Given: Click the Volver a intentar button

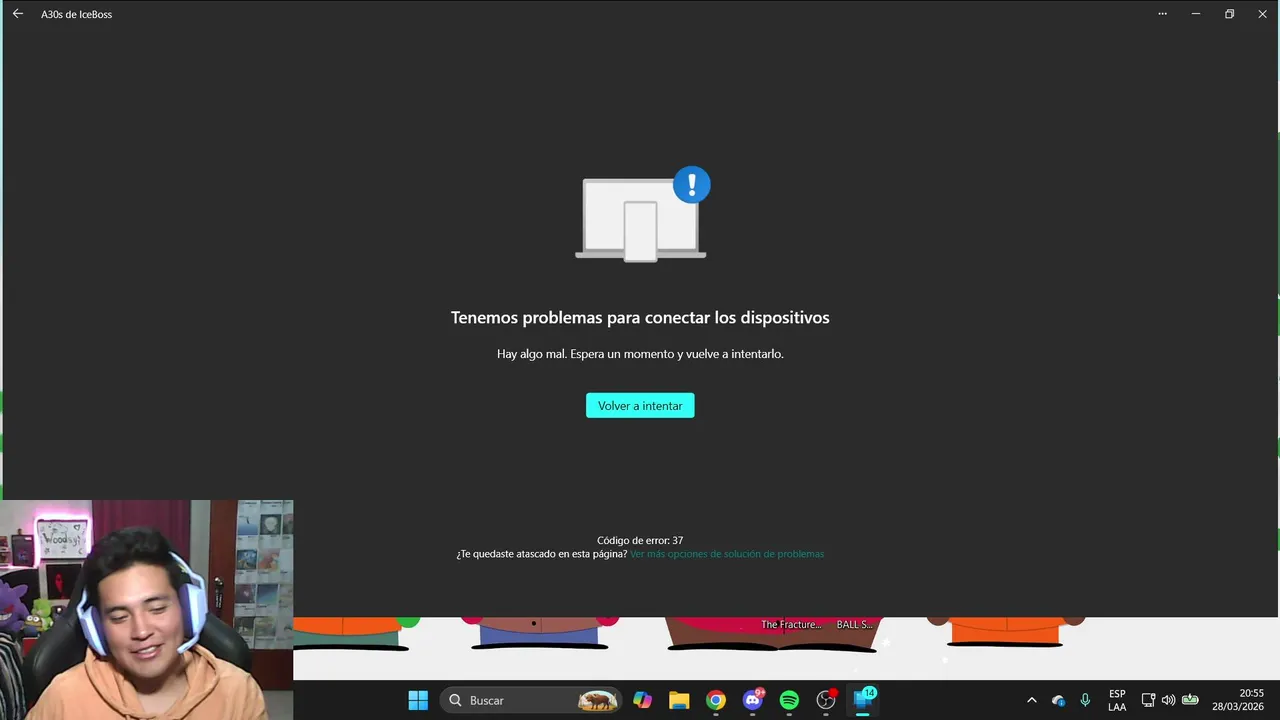Looking at the screenshot, I should [640, 406].
